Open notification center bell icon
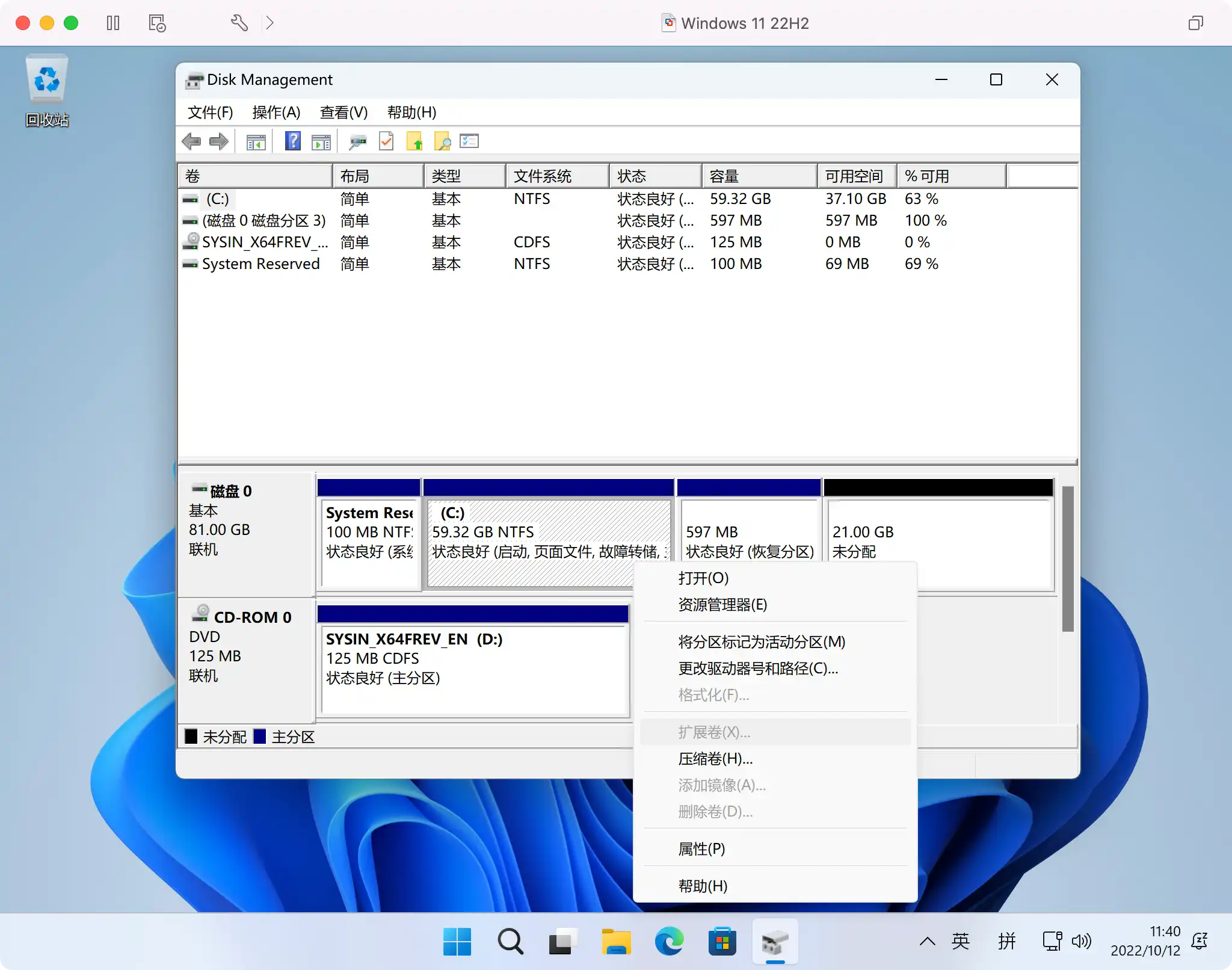The height and width of the screenshot is (970, 1232). pos(1200,941)
